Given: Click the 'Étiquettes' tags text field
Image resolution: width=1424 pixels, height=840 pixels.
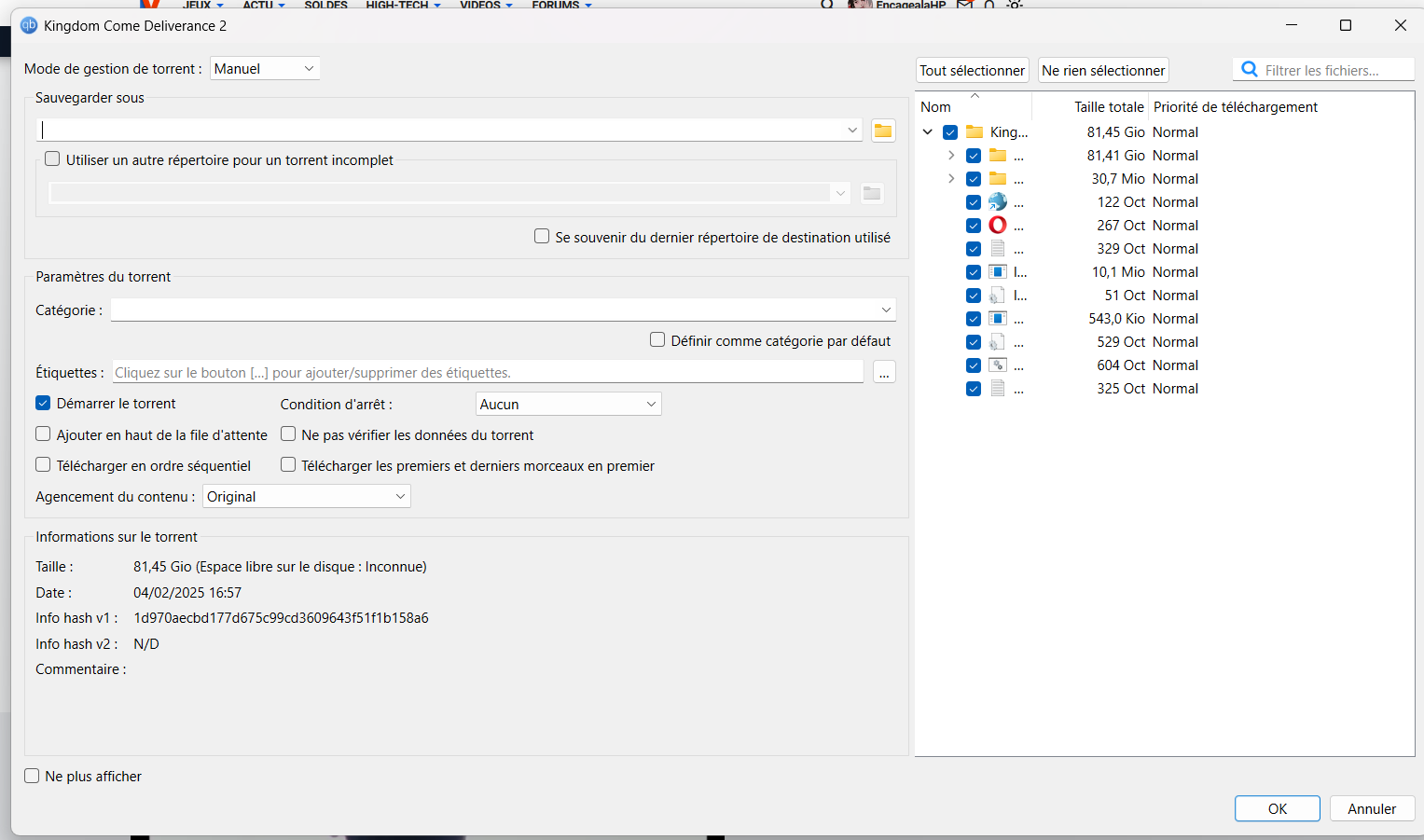Looking at the screenshot, I should point(488,372).
